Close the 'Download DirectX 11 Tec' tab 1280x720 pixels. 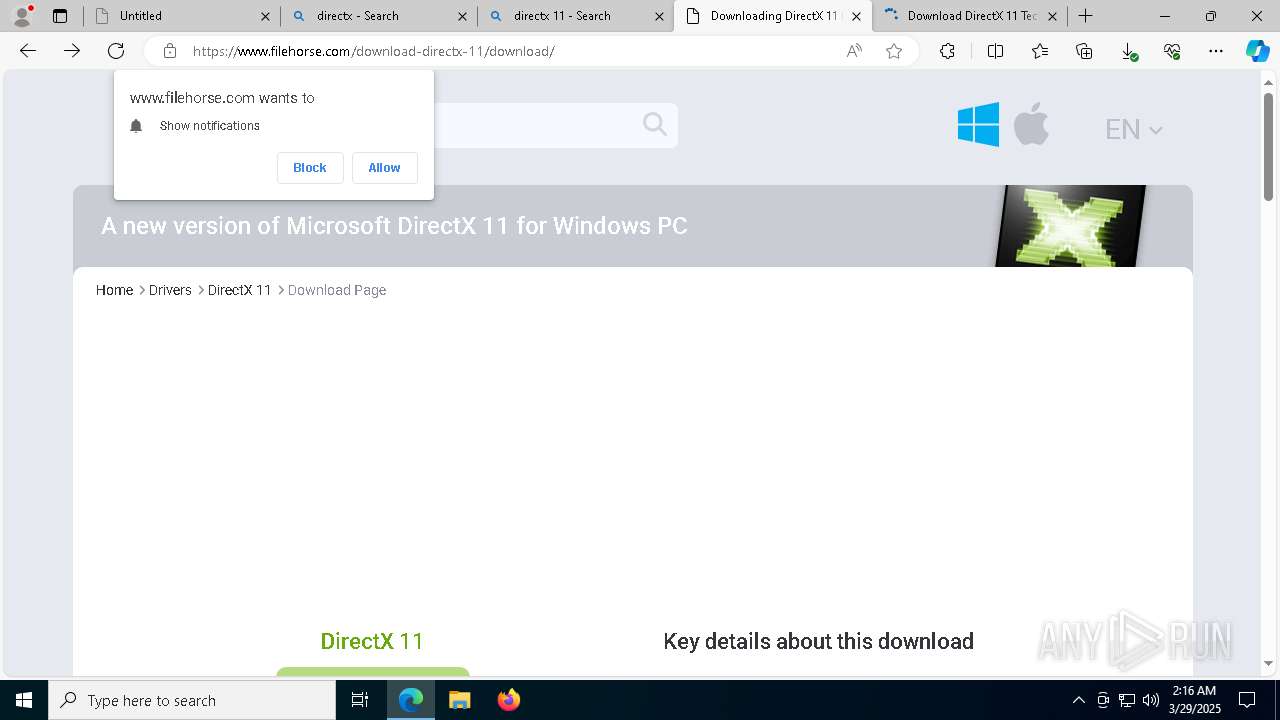coord(1052,16)
